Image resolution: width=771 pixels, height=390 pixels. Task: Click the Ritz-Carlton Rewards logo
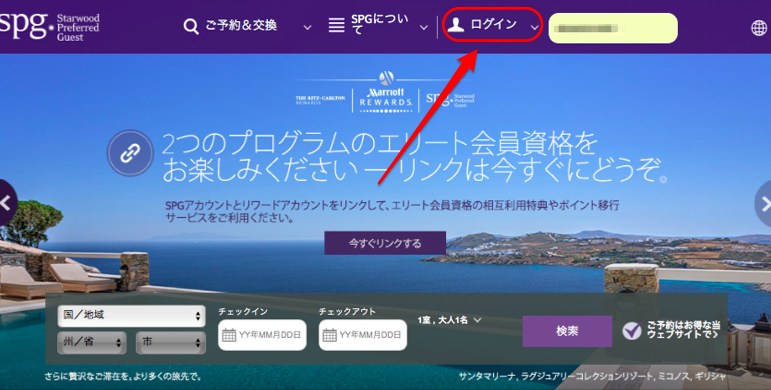(320, 100)
